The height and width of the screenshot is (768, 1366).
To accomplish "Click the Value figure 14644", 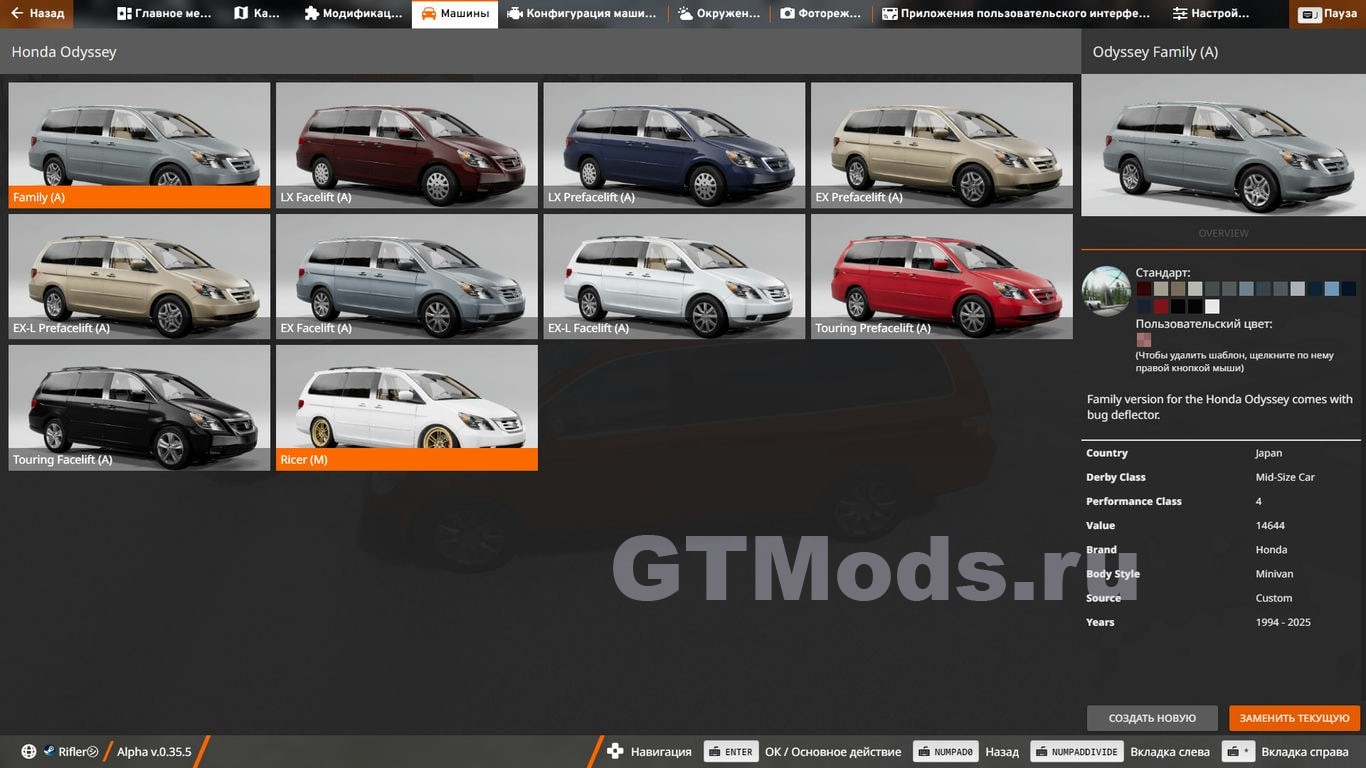I will click(1270, 525).
